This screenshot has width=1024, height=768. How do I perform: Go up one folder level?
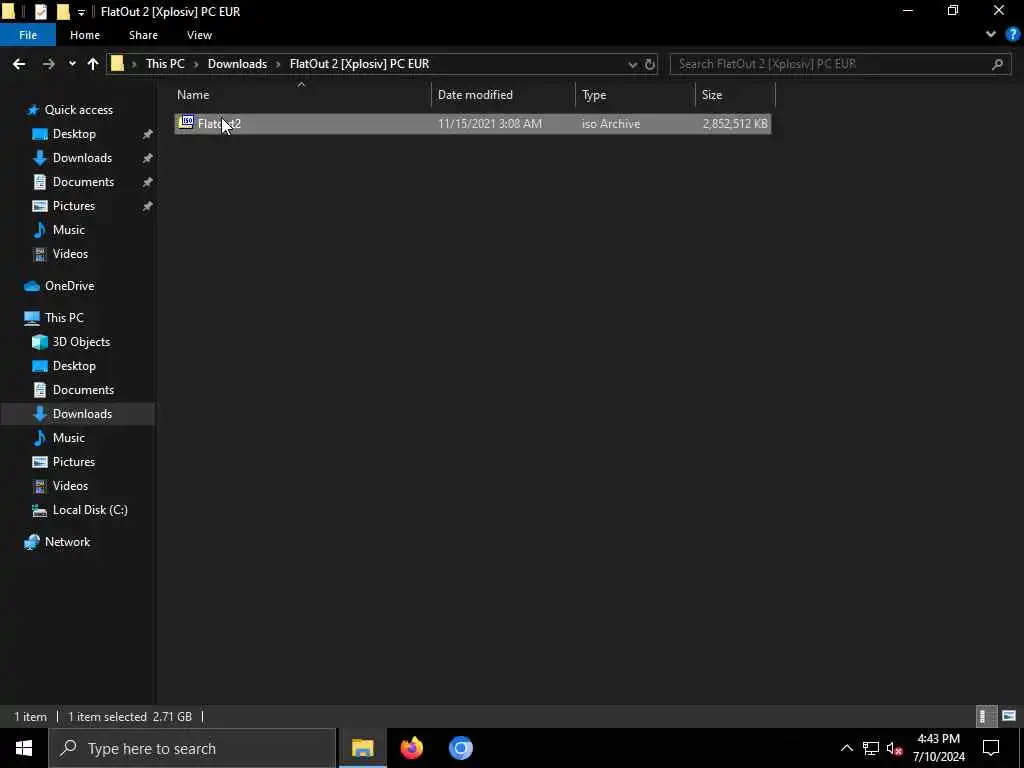tap(93, 64)
